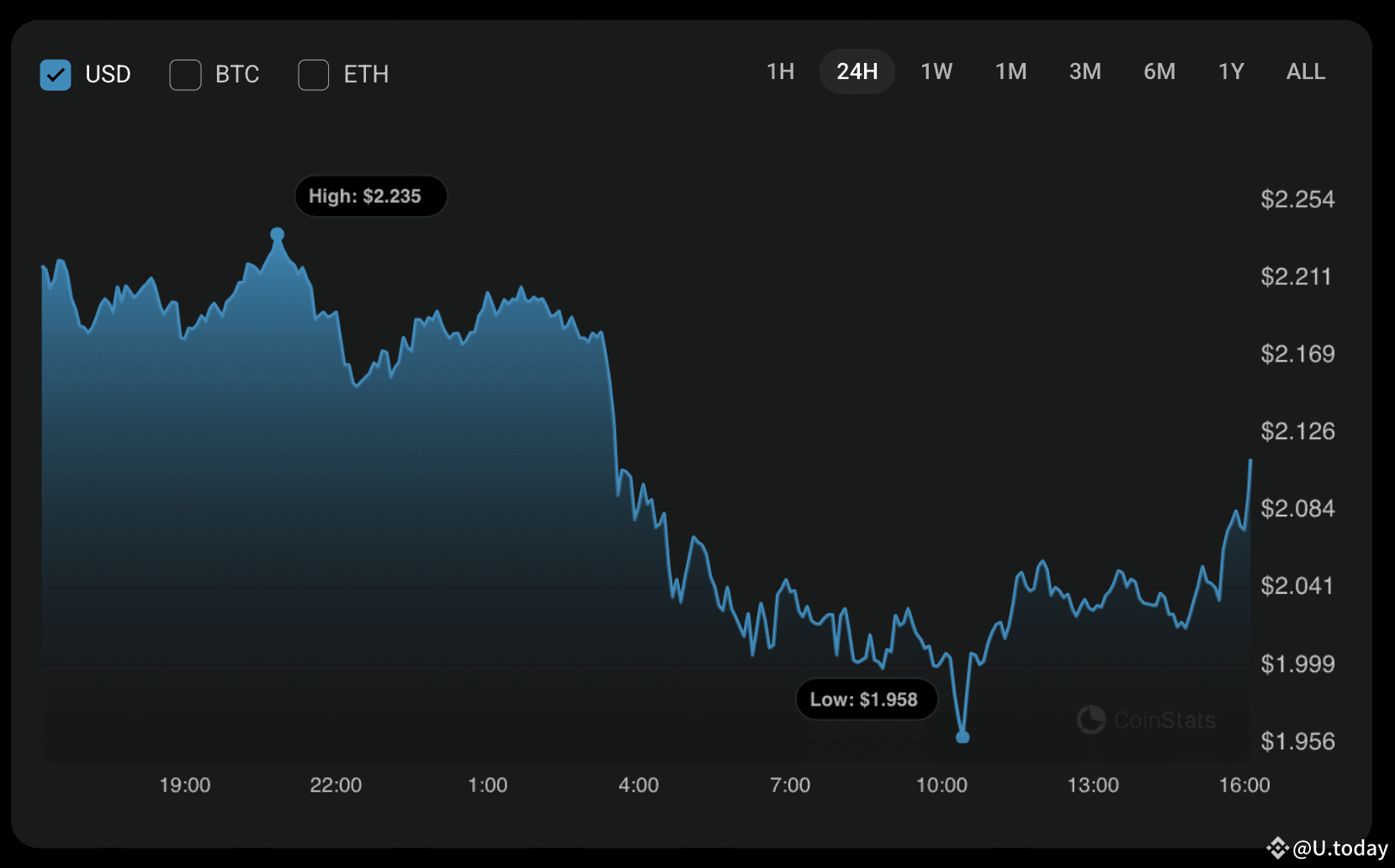Viewport: 1395px width, 868px height.
Task: Click the low price marker dot
Action: pyautogui.click(x=963, y=737)
